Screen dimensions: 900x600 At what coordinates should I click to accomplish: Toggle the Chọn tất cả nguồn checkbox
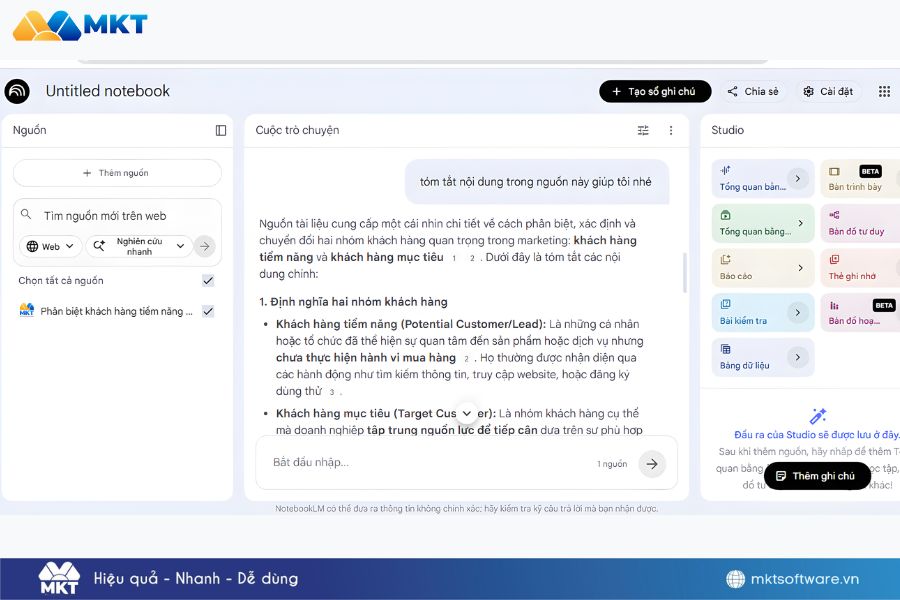coord(208,281)
